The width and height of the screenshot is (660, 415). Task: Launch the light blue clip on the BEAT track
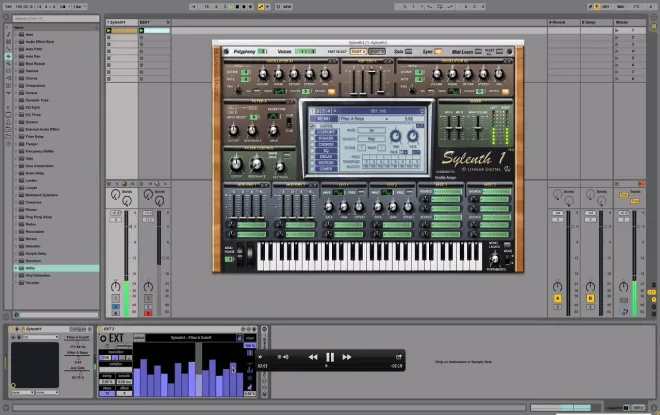[x=141, y=30]
